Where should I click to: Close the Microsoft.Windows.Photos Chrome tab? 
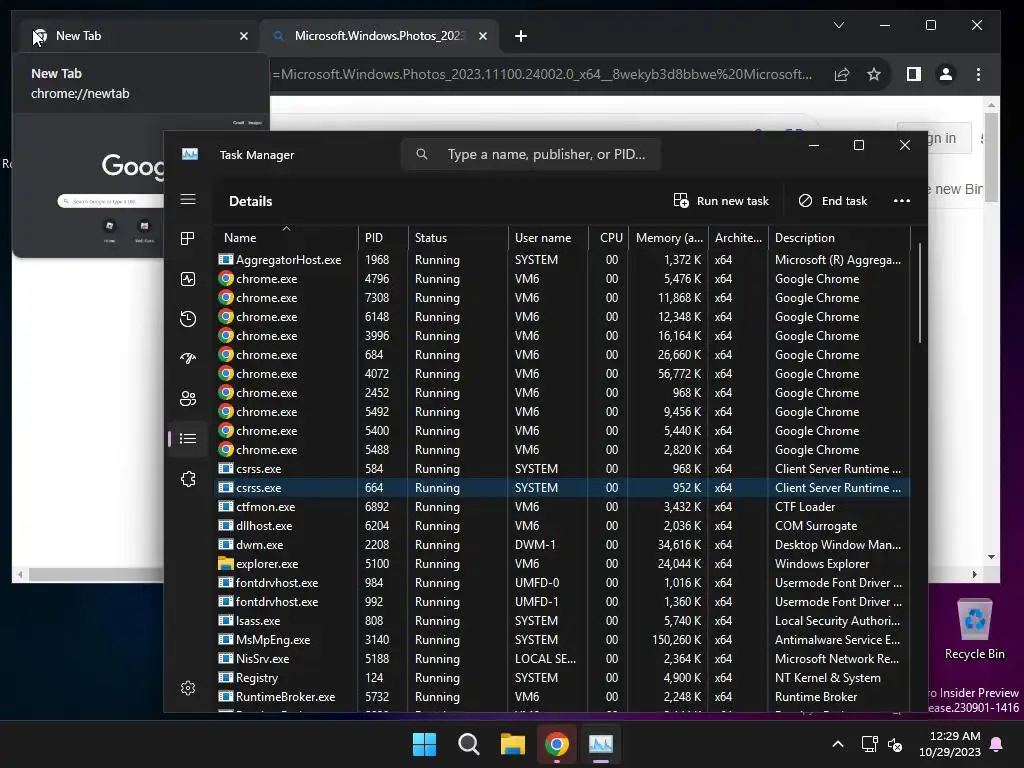(483, 36)
